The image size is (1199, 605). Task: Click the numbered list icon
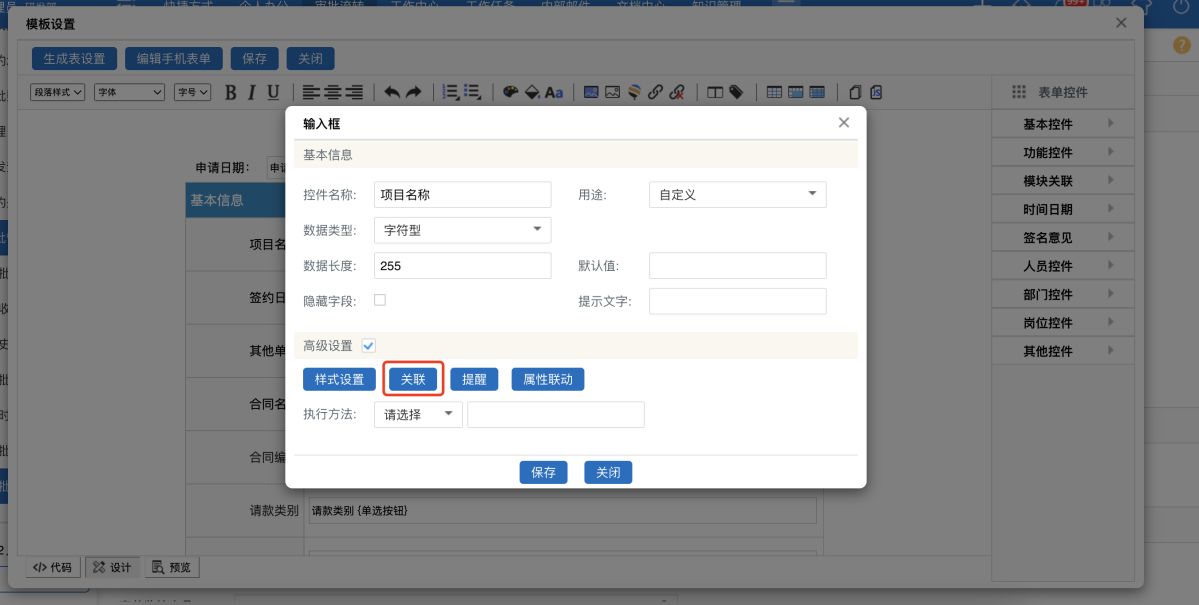[x=451, y=92]
